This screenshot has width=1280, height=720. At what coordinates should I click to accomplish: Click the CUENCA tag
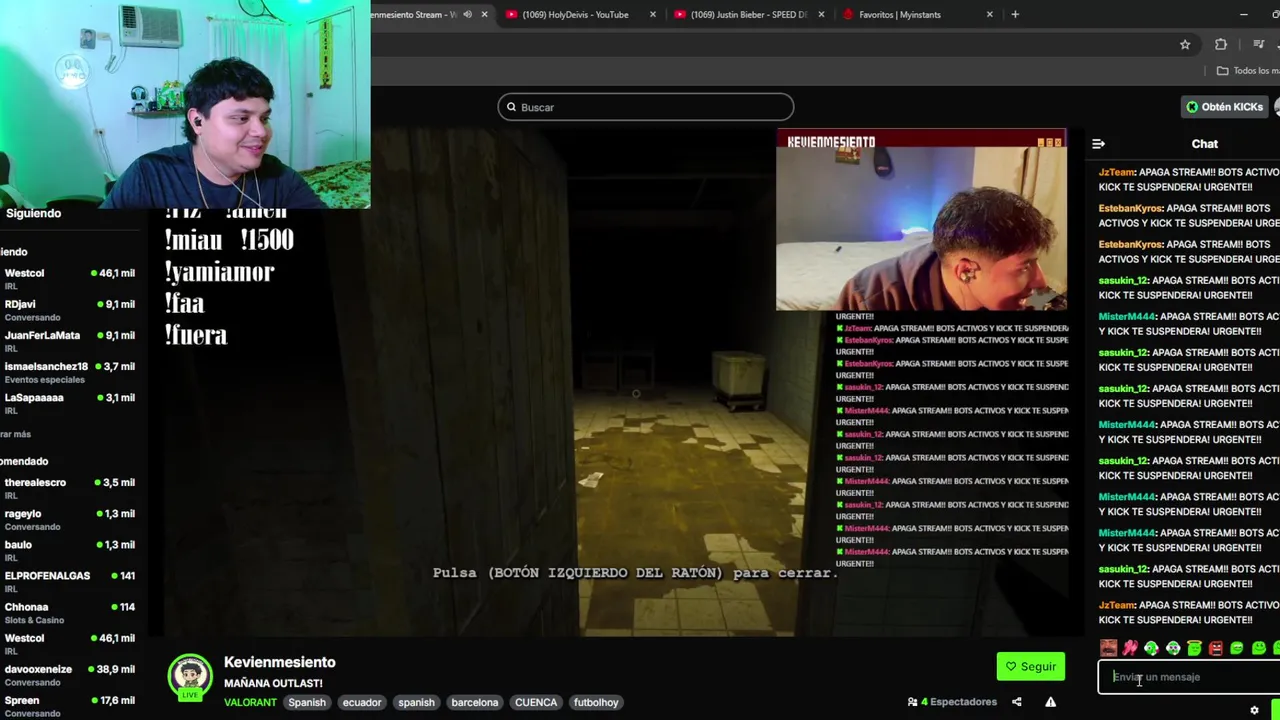pos(536,702)
